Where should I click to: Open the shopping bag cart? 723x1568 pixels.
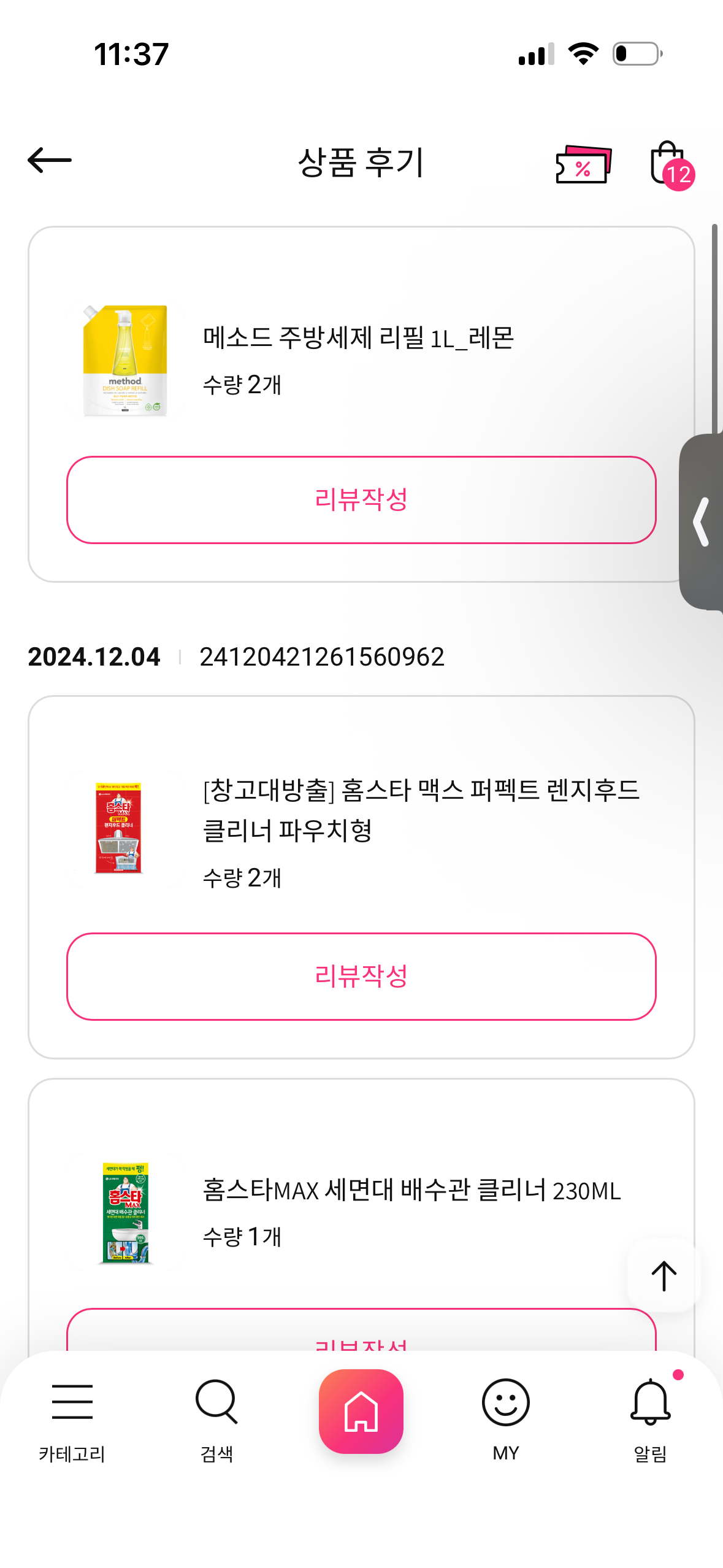point(670,164)
